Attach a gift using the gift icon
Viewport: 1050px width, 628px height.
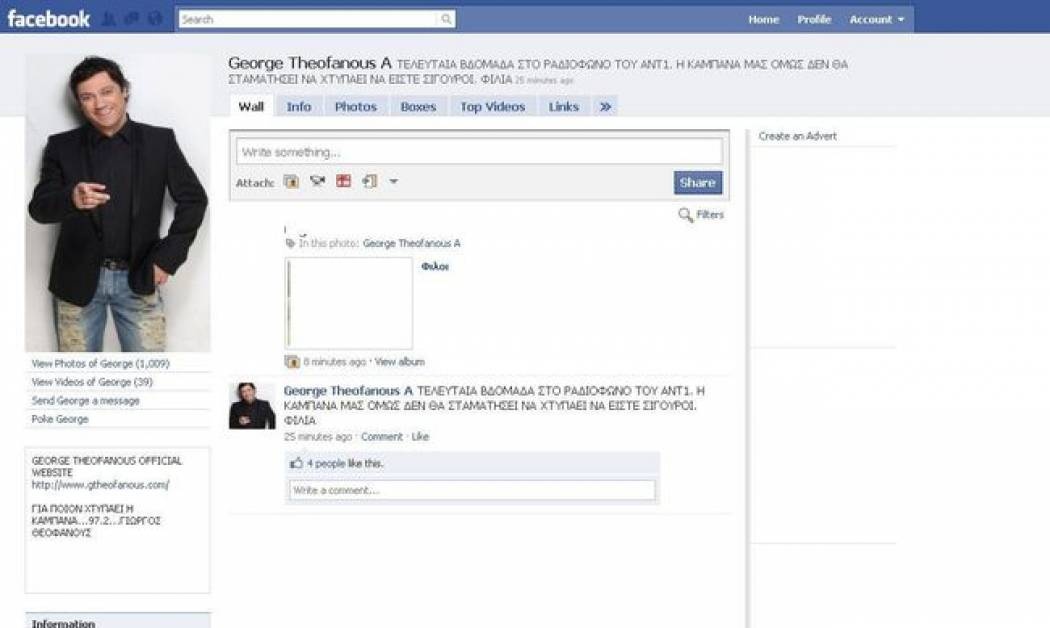coord(343,182)
